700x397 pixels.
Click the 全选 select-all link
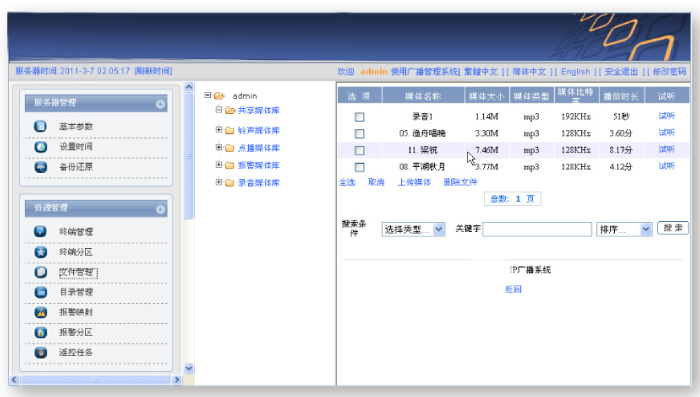click(x=347, y=182)
